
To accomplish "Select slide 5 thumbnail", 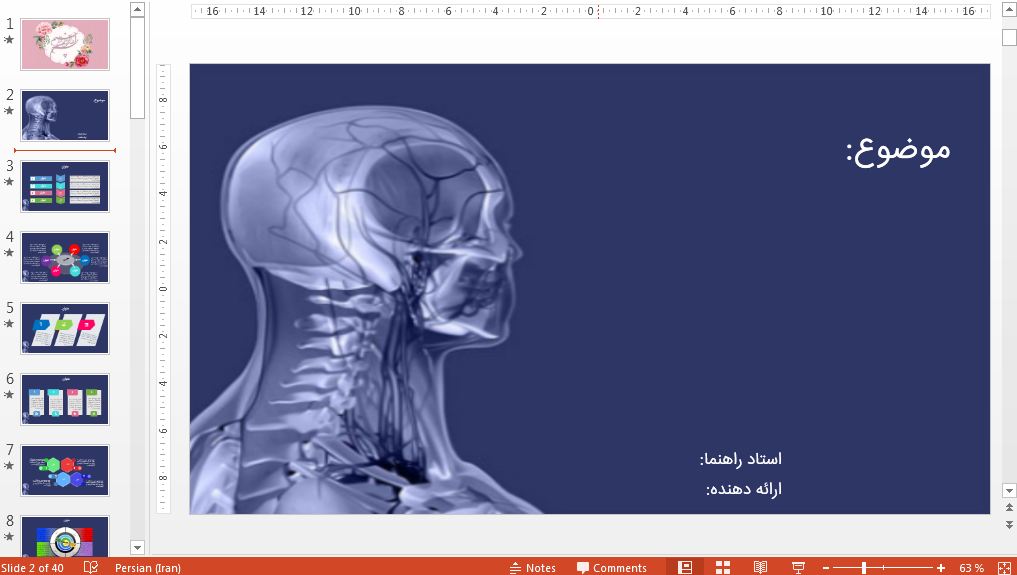I will (x=65, y=328).
